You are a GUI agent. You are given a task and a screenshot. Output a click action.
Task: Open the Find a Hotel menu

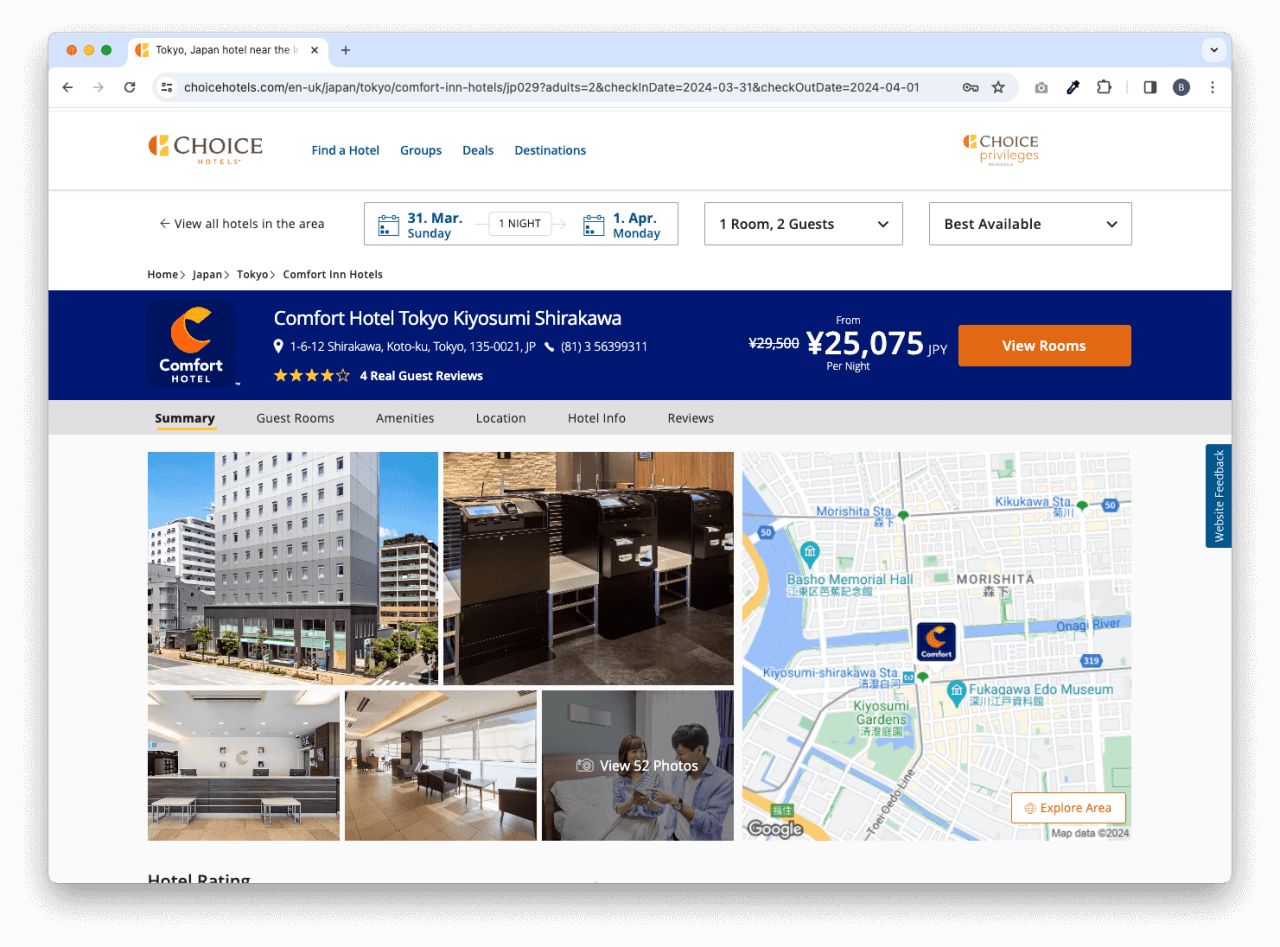coord(345,150)
